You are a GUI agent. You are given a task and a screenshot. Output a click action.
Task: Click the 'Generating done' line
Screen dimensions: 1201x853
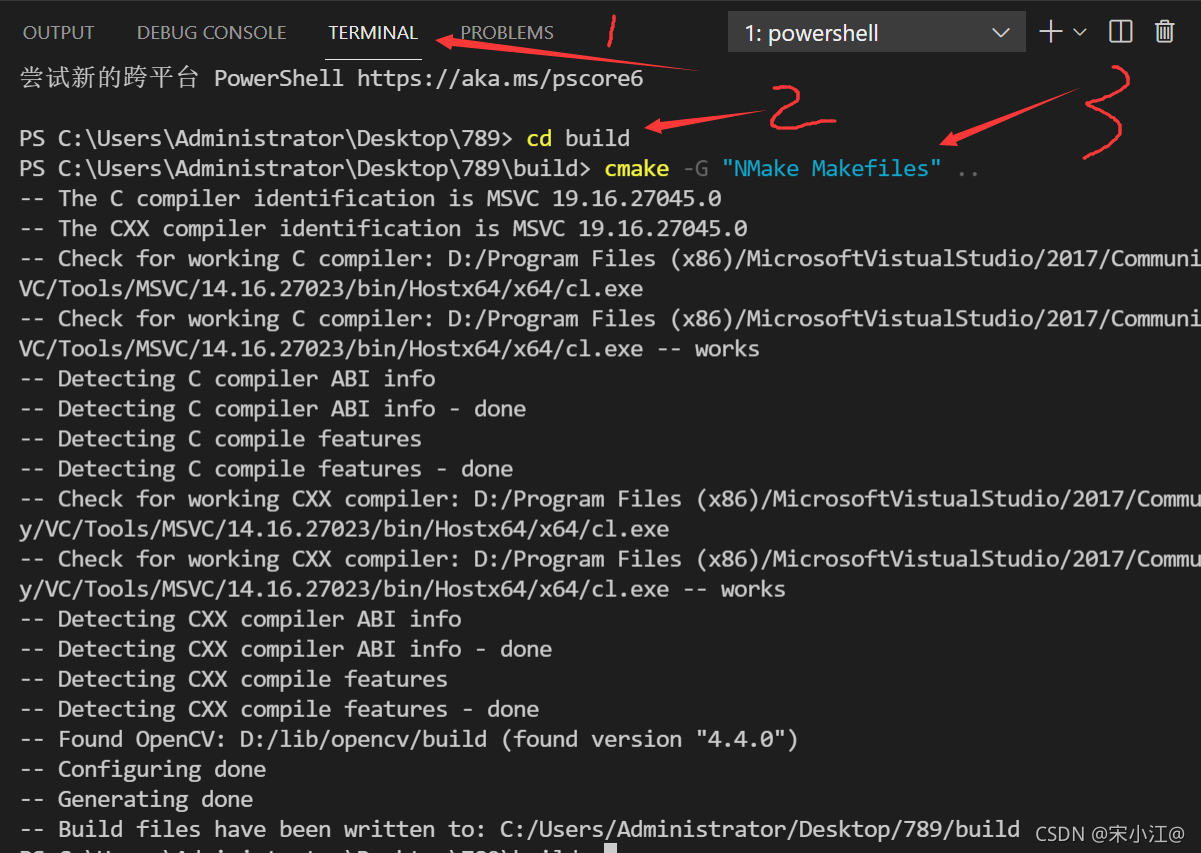click(136, 798)
